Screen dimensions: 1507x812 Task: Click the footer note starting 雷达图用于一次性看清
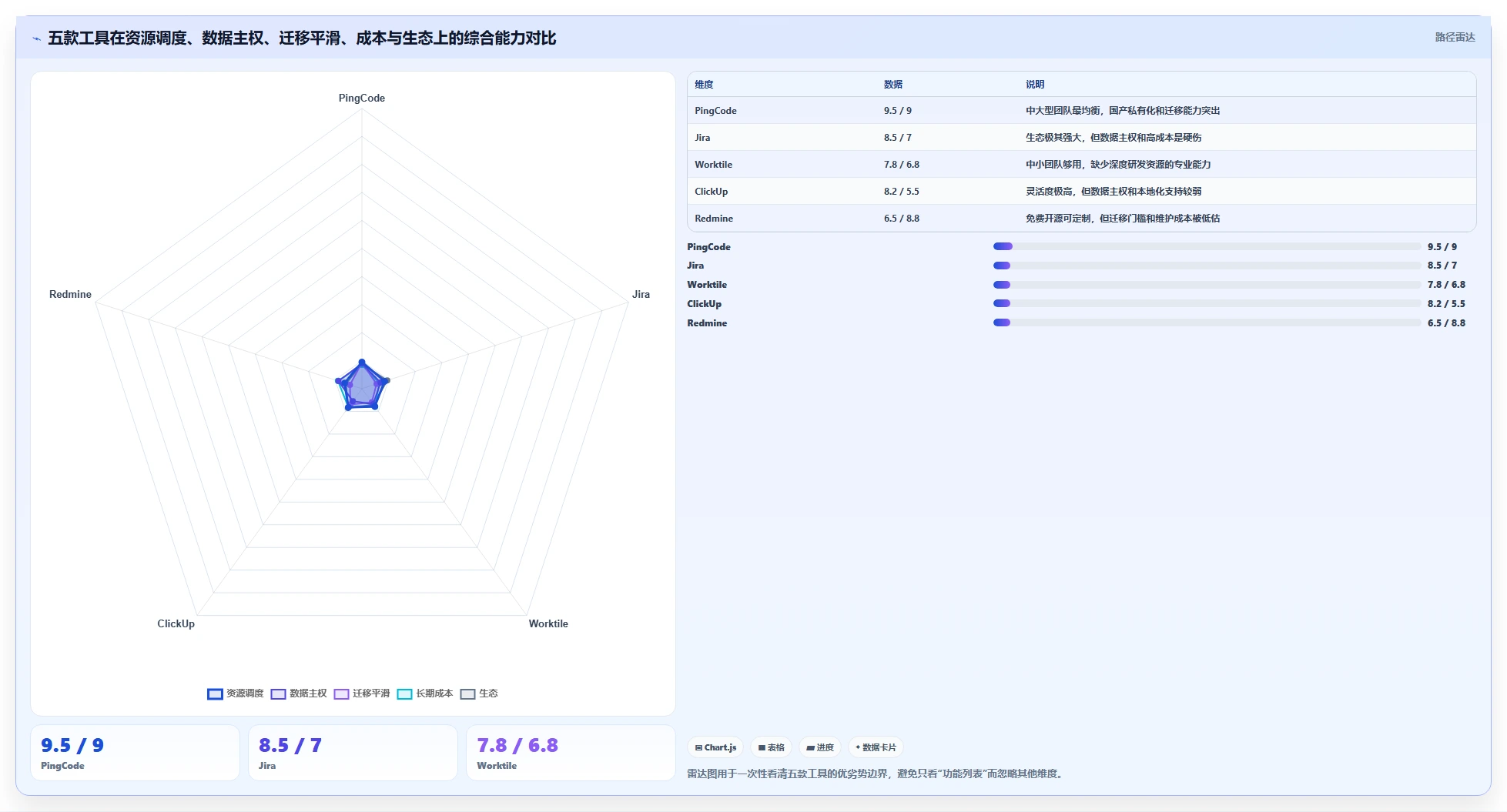point(877,774)
